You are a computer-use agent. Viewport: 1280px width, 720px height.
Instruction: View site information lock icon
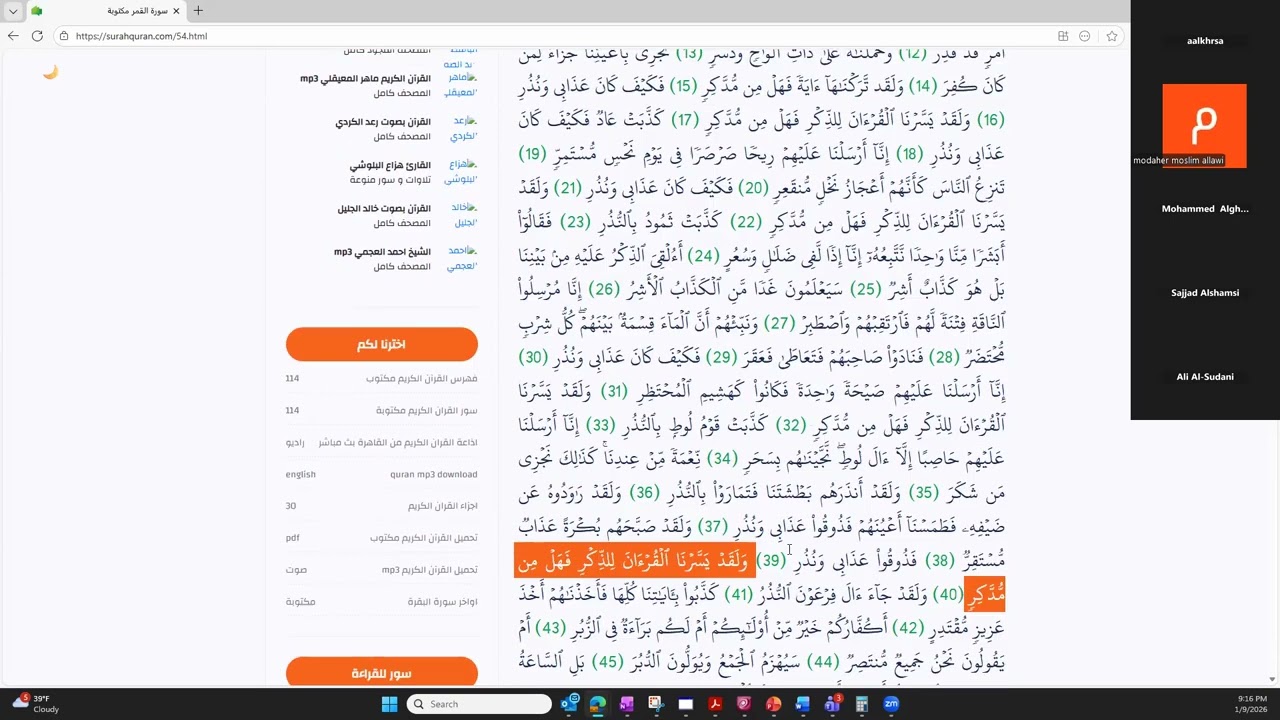click(x=64, y=36)
